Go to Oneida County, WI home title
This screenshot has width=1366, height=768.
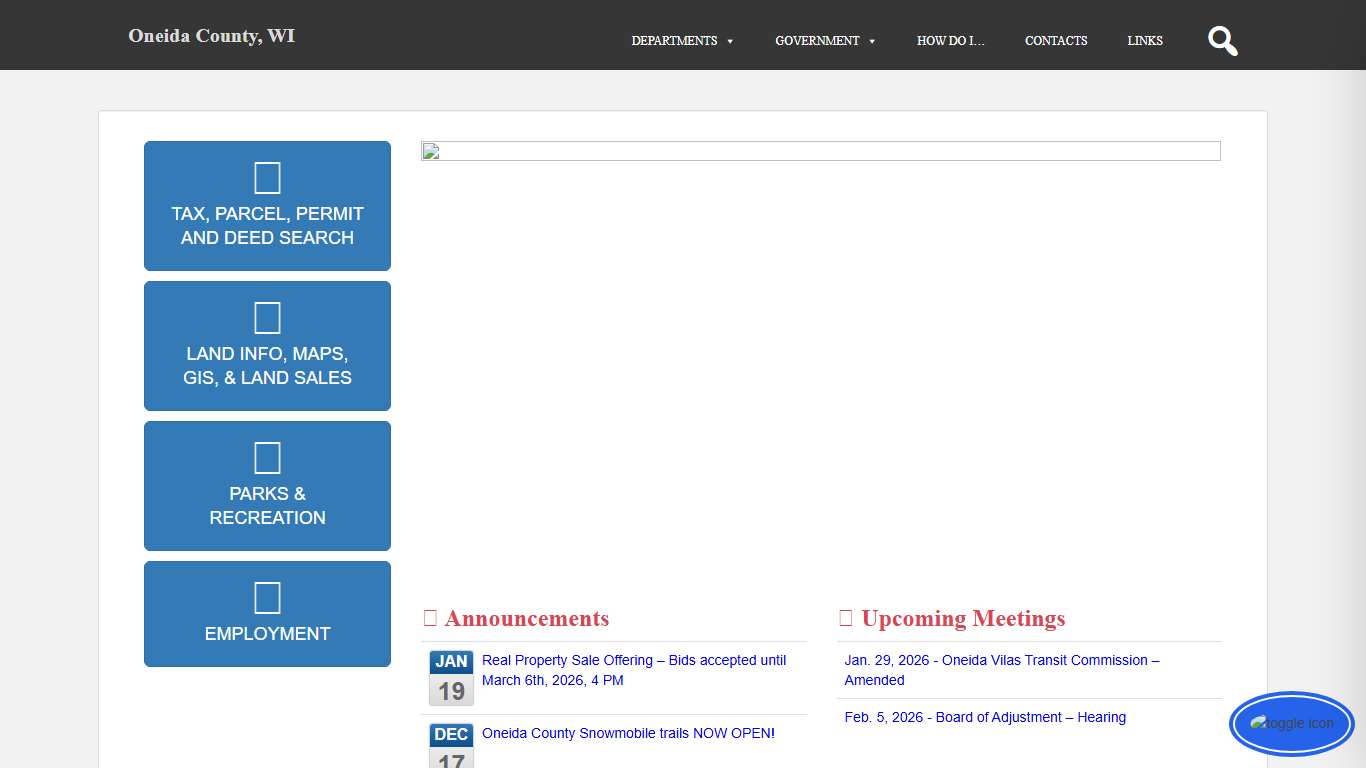[x=211, y=36]
